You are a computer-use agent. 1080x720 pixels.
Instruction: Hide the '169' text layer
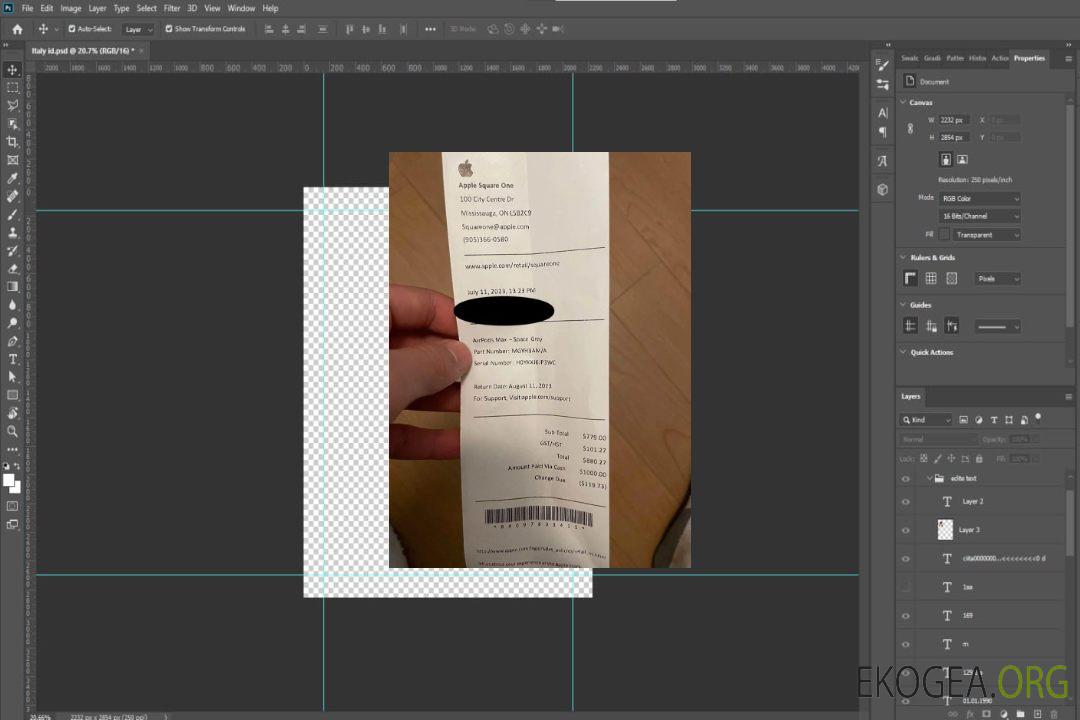(906, 616)
